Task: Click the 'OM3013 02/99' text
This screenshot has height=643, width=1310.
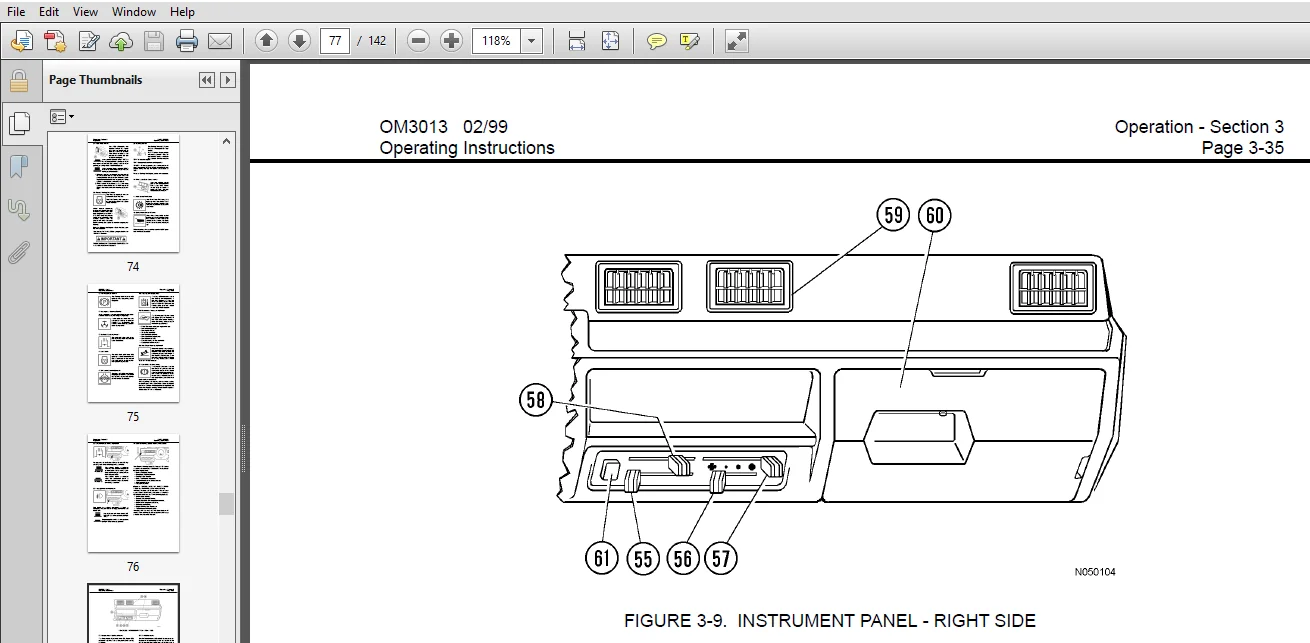Action: tap(443, 127)
